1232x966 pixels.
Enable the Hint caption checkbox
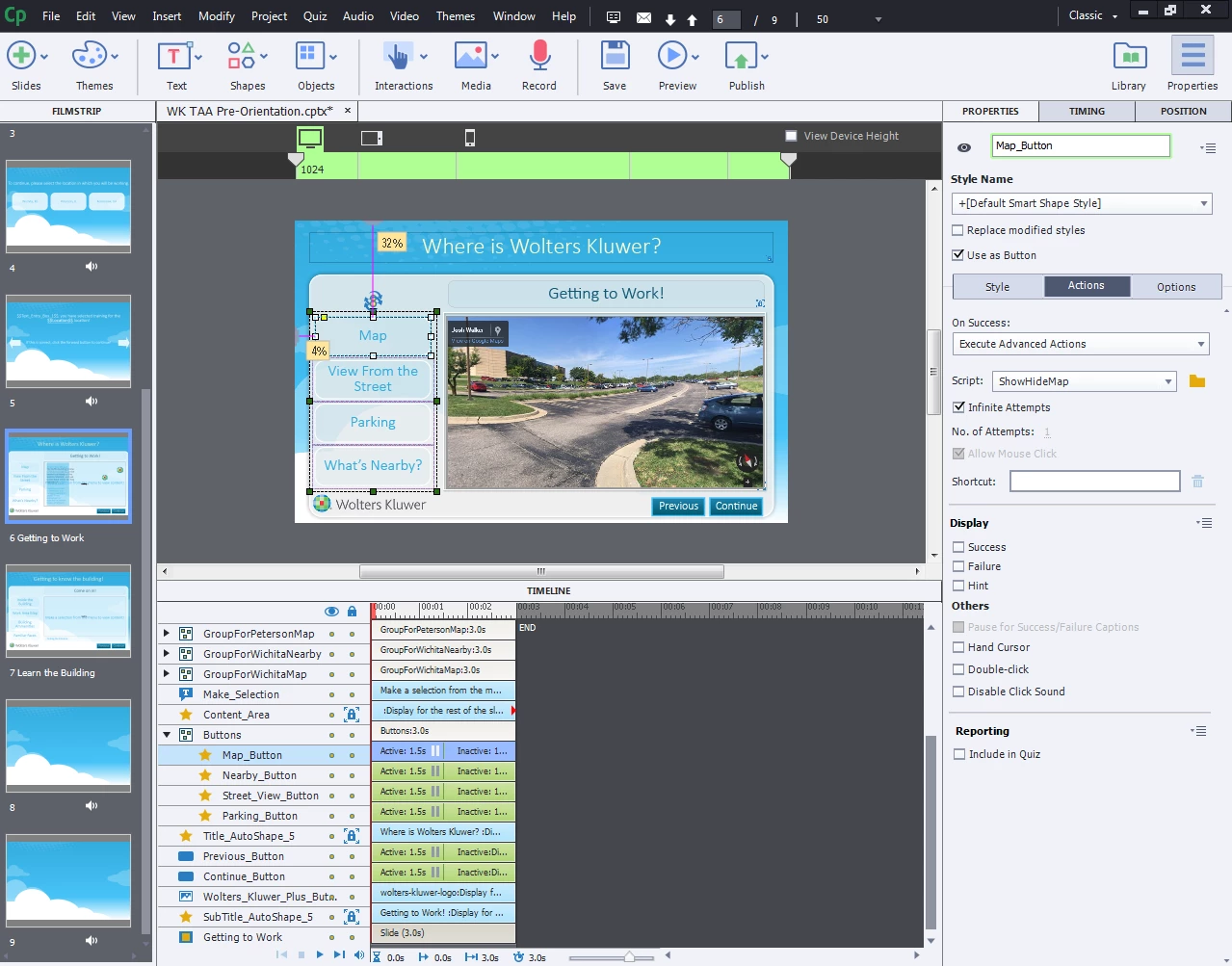click(958, 586)
